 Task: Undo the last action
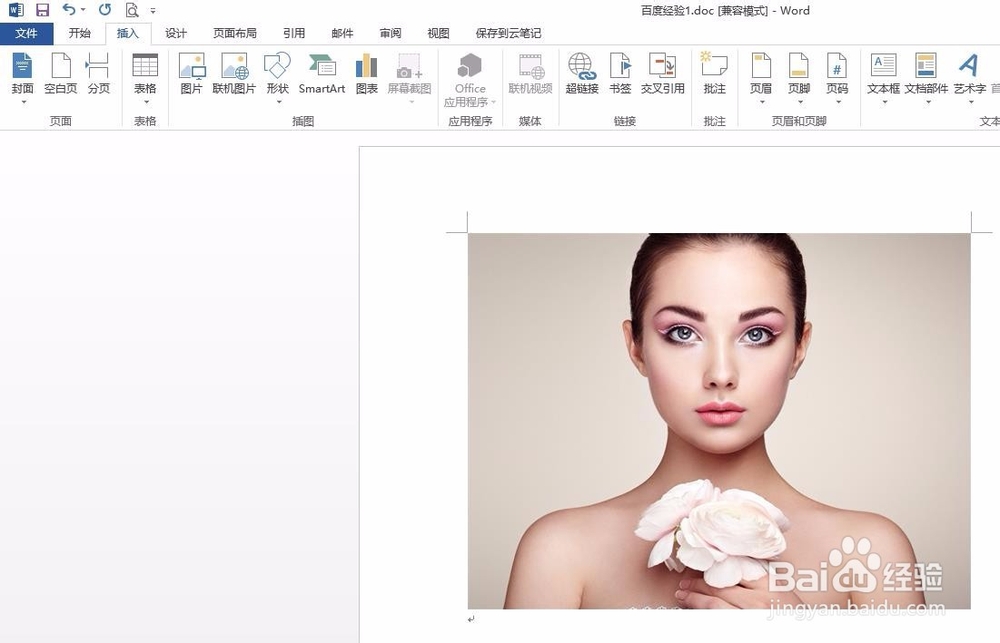(68, 10)
